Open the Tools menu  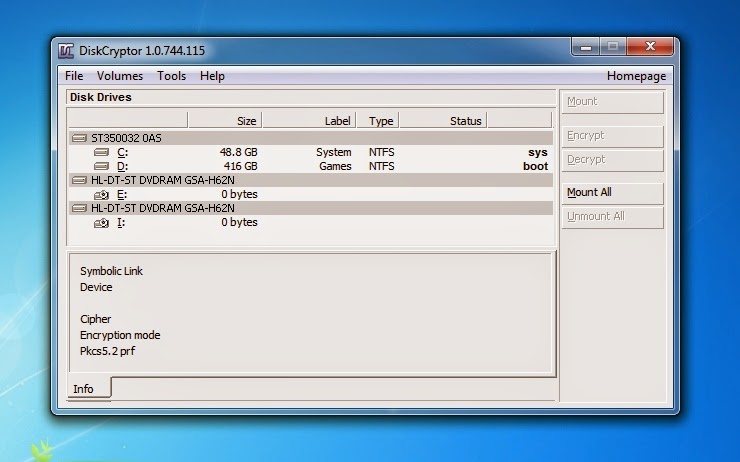[171, 76]
